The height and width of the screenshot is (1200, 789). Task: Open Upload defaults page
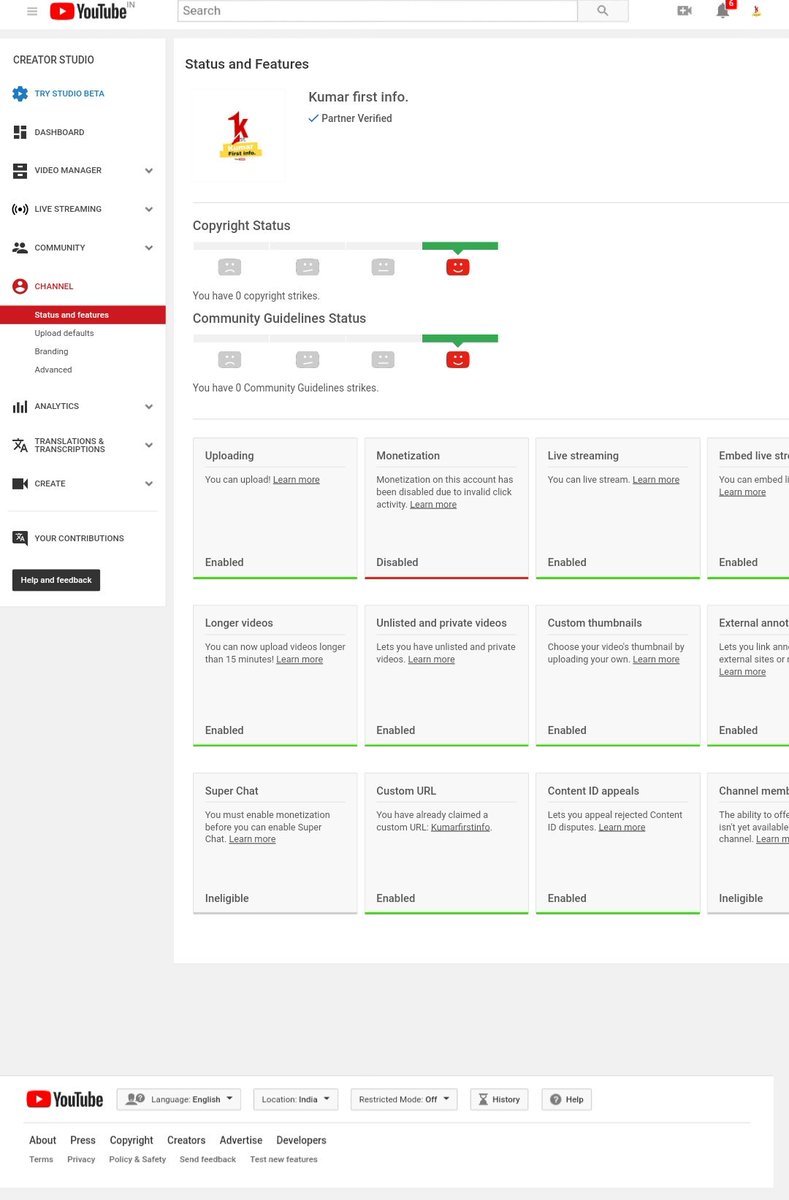(x=64, y=333)
